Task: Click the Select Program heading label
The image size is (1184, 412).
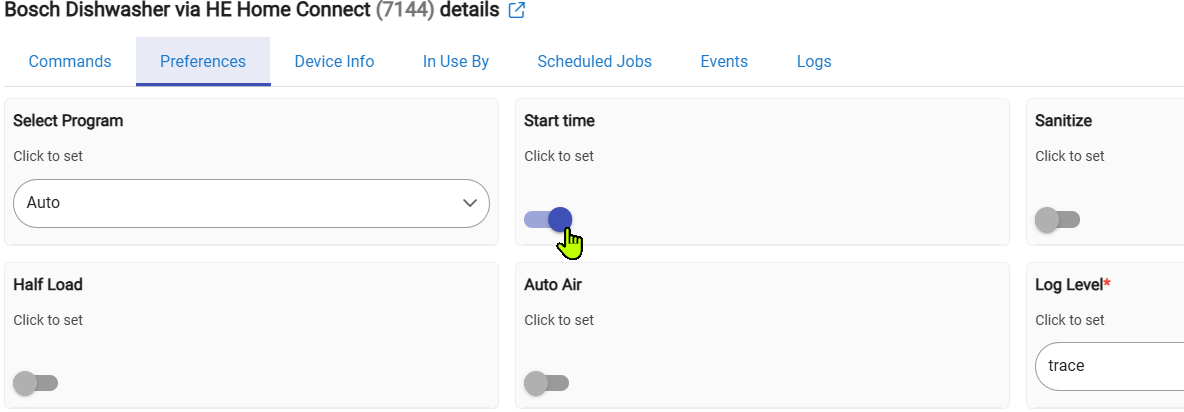Action: click(x=68, y=121)
